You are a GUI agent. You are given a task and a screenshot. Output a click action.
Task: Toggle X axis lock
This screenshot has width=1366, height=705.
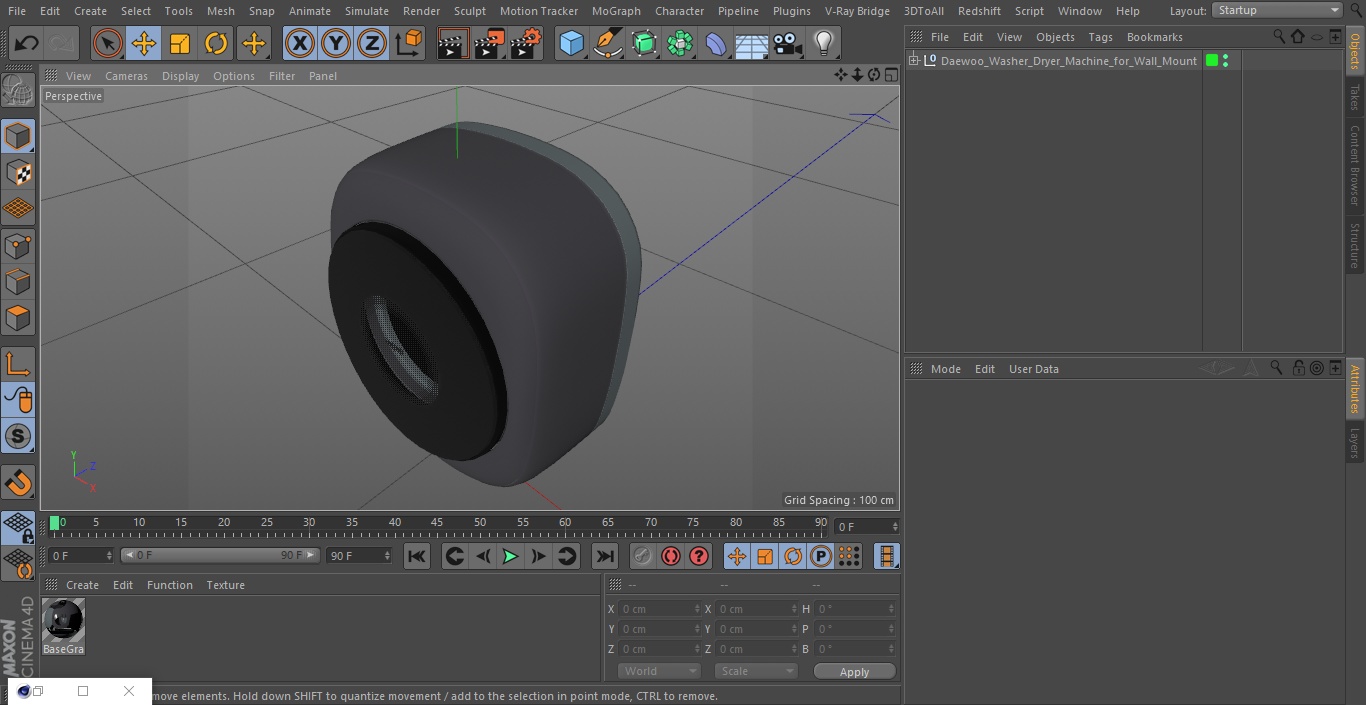299,43
